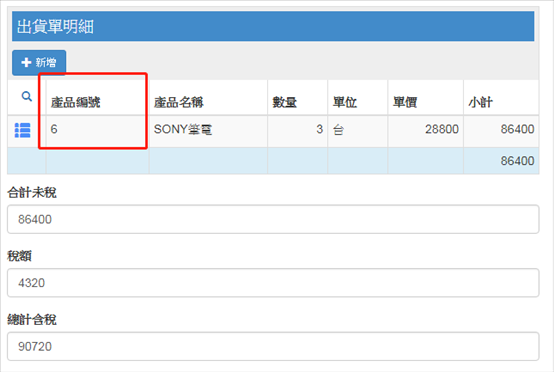Click the magnifier search icon in table header
This screenshot has width=554, height=372.
[x=27, y=96]
